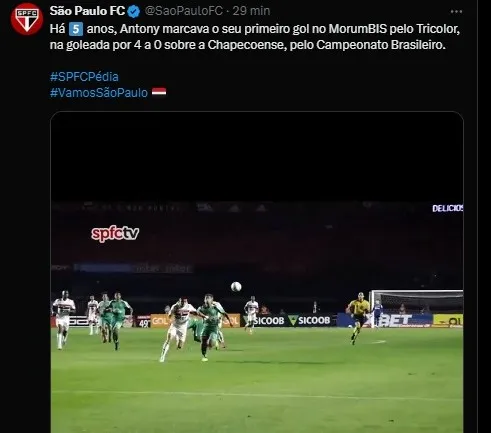This screenshot has height=433, width=491.
Task: Click the black top area of video
Action: (257, 157)
